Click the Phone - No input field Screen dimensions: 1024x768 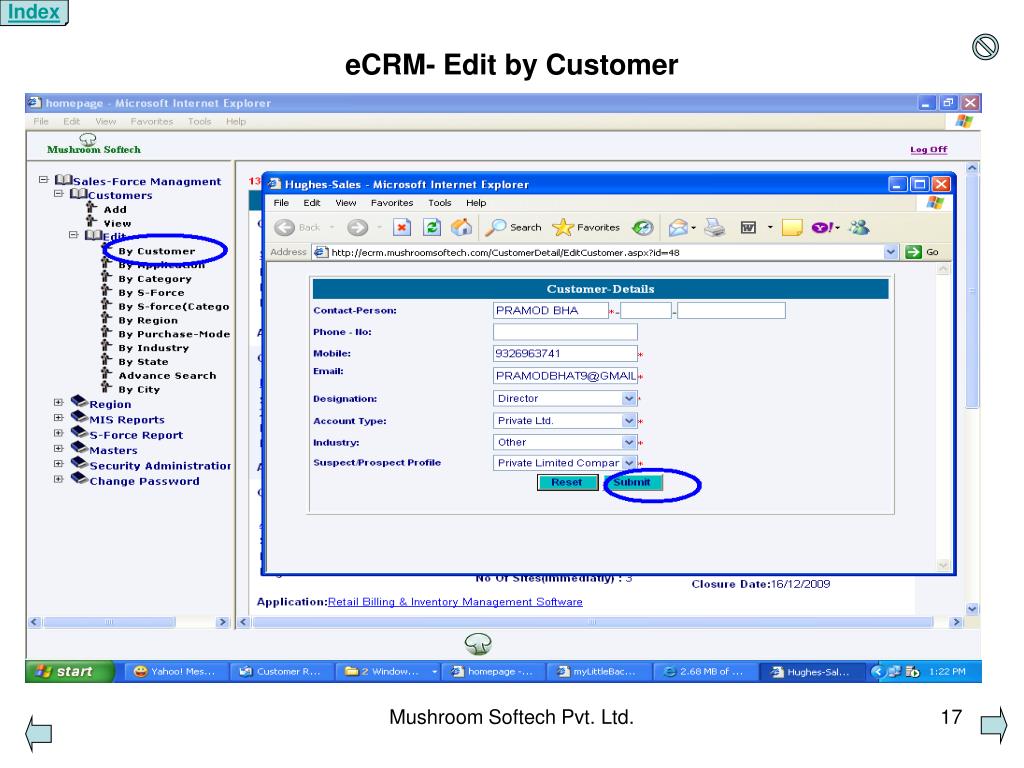point(565,332)
